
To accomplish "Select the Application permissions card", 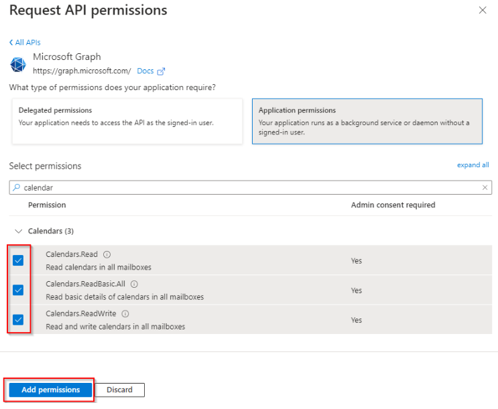I will pos(367,121).
